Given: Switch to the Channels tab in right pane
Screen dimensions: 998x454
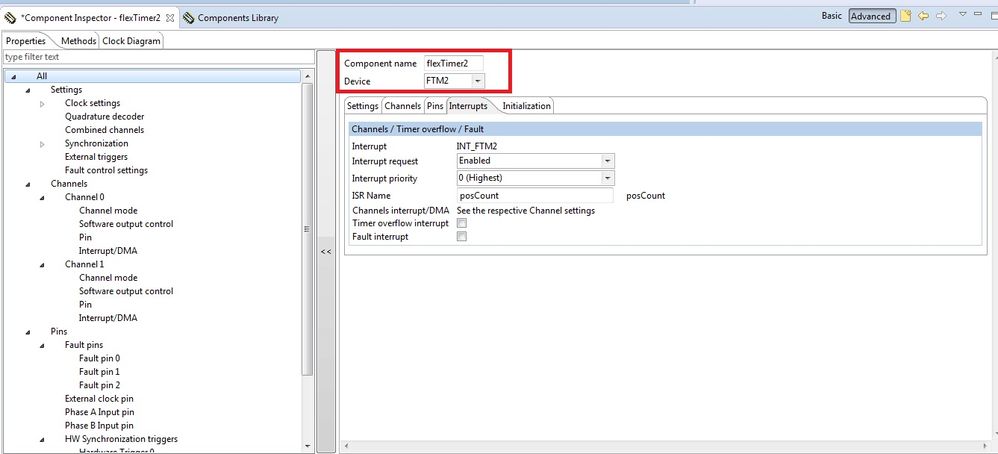Looking at the screenshot, I should pyautogui.click(x=403, y=106).
